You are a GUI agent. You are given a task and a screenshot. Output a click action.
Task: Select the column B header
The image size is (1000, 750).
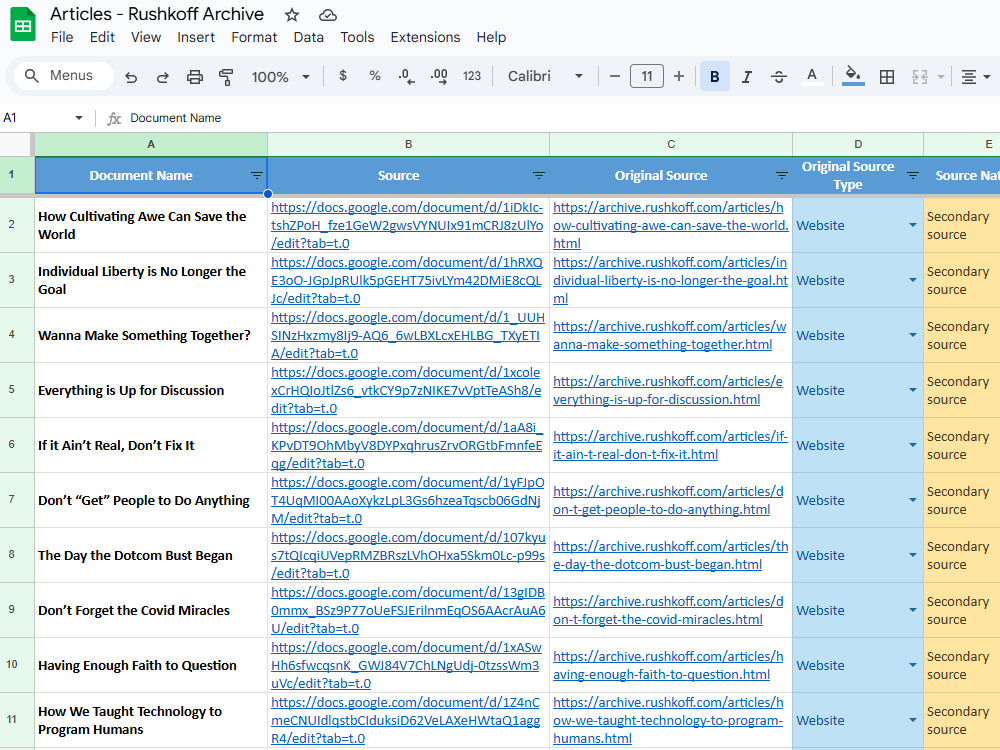[408, 144]
